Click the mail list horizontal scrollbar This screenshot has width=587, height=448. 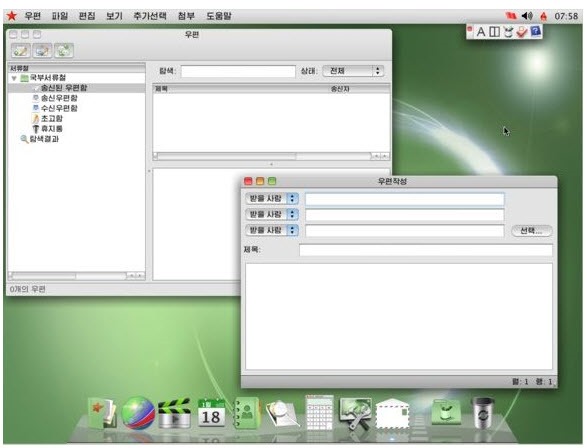point(271,156)
